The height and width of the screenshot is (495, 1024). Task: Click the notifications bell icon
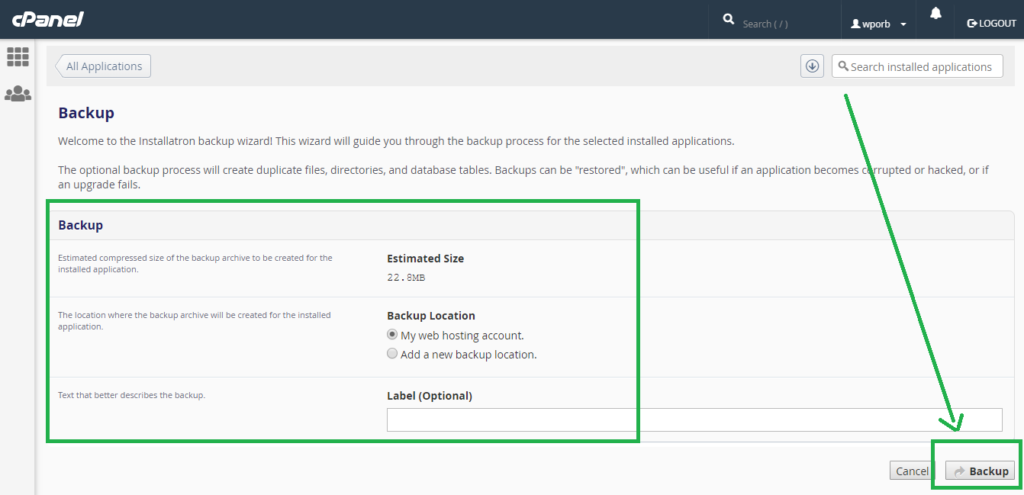(x=936, y=13)
